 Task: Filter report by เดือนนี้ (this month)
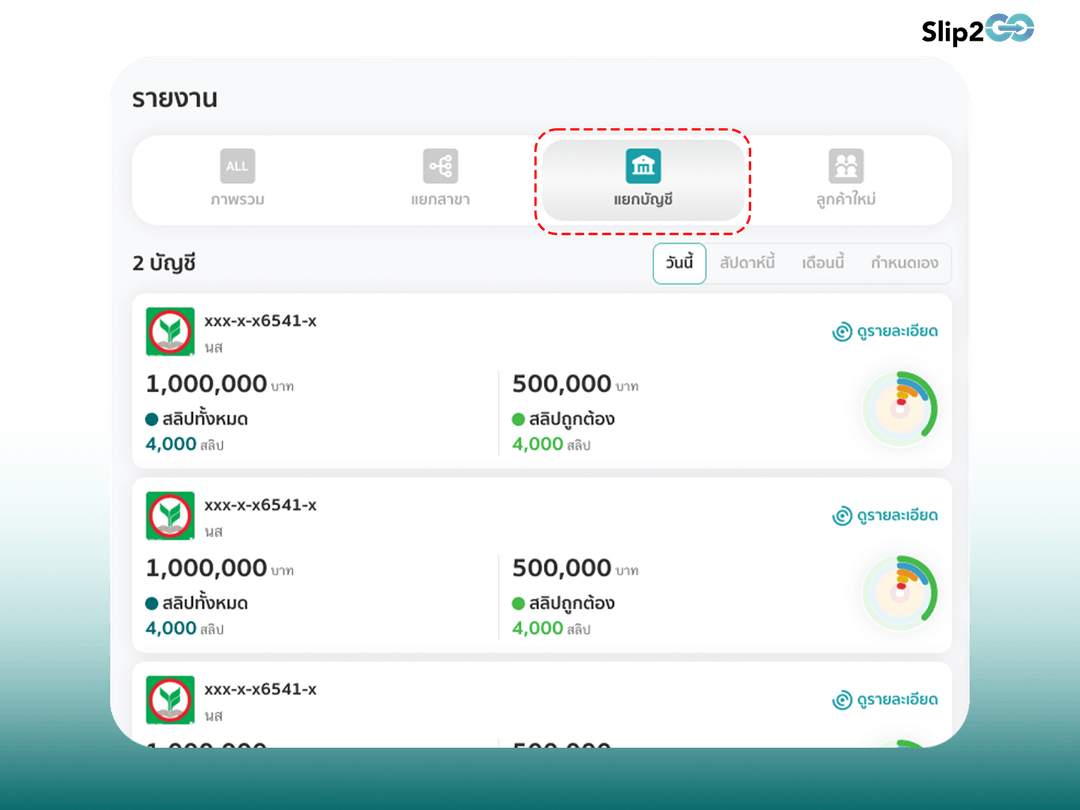pyautogui.click(x=822, y=263)
